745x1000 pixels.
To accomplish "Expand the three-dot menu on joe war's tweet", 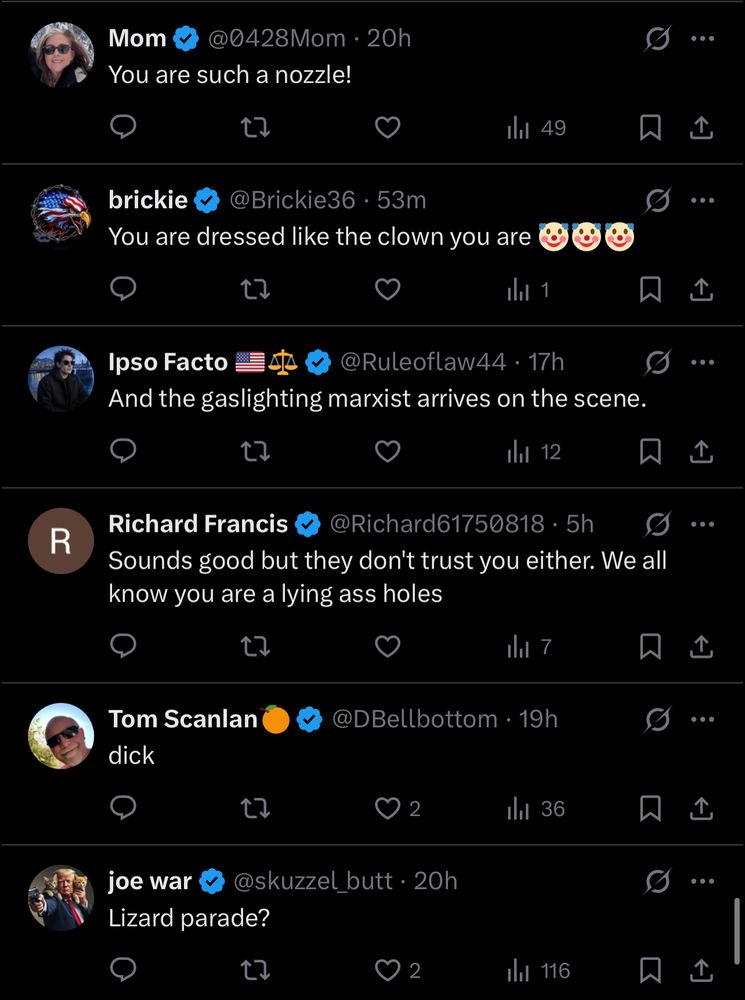I will point(702,881).
